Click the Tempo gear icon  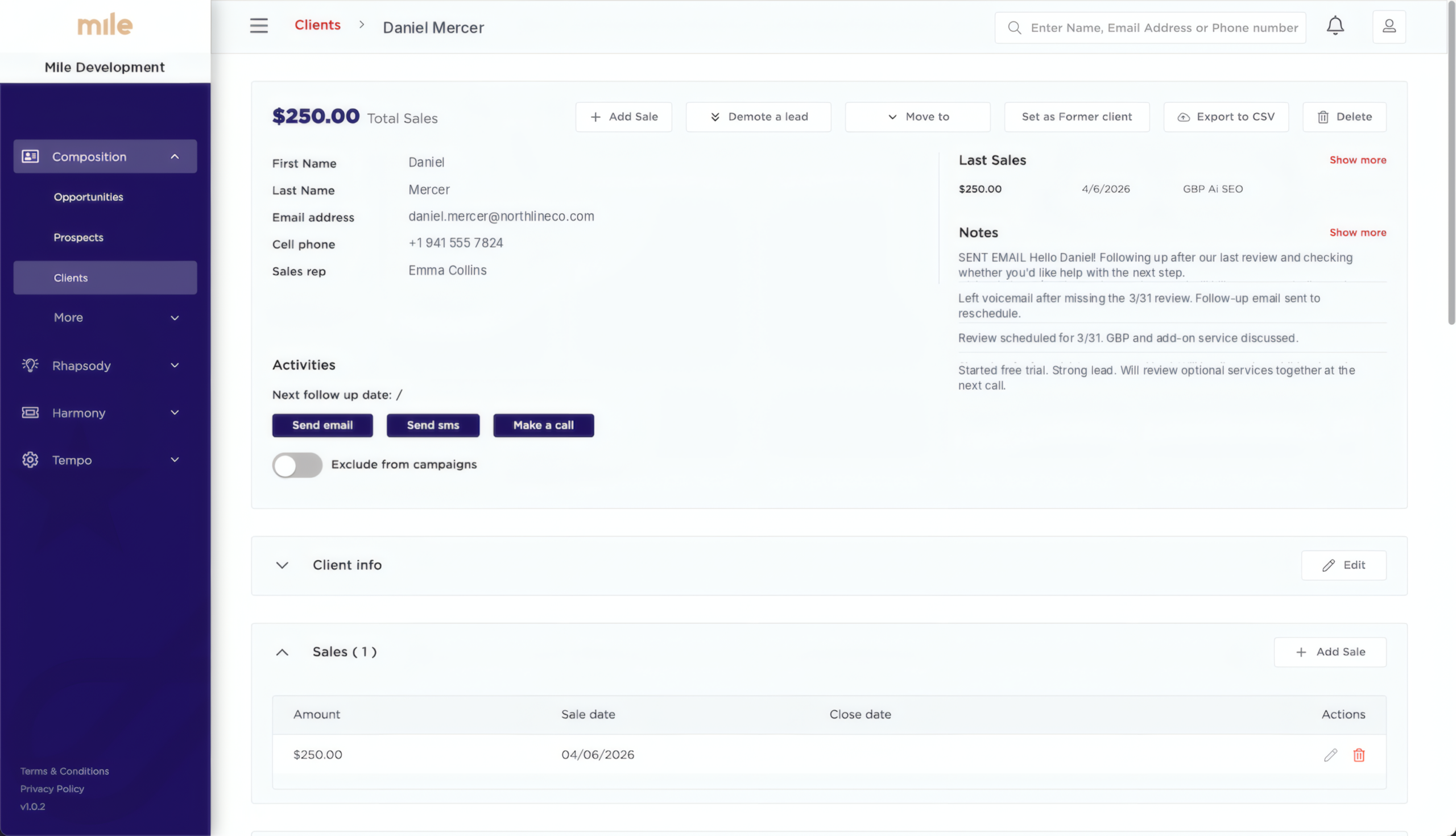pos(29,460)
